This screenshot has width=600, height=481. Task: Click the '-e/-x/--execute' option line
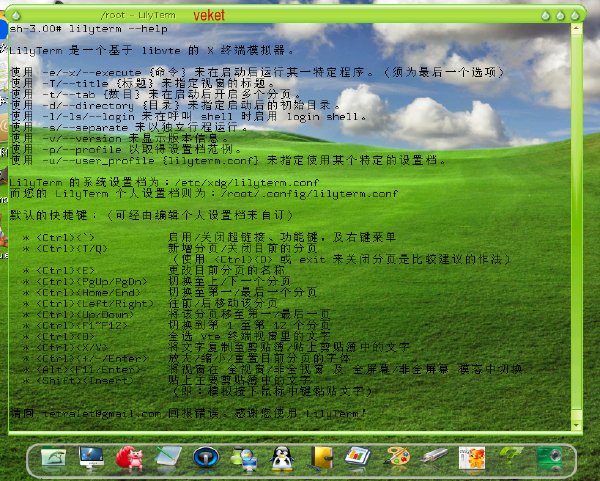(257, 72)
